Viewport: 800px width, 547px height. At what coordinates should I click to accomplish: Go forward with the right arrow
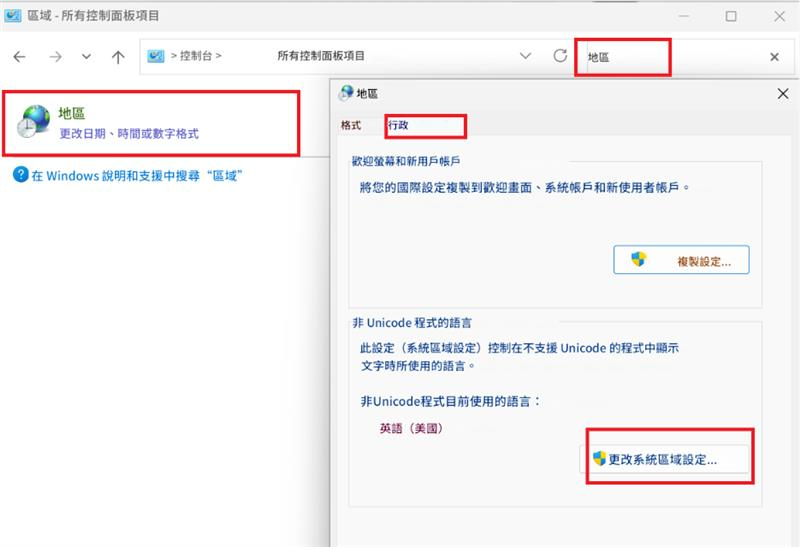55,57
